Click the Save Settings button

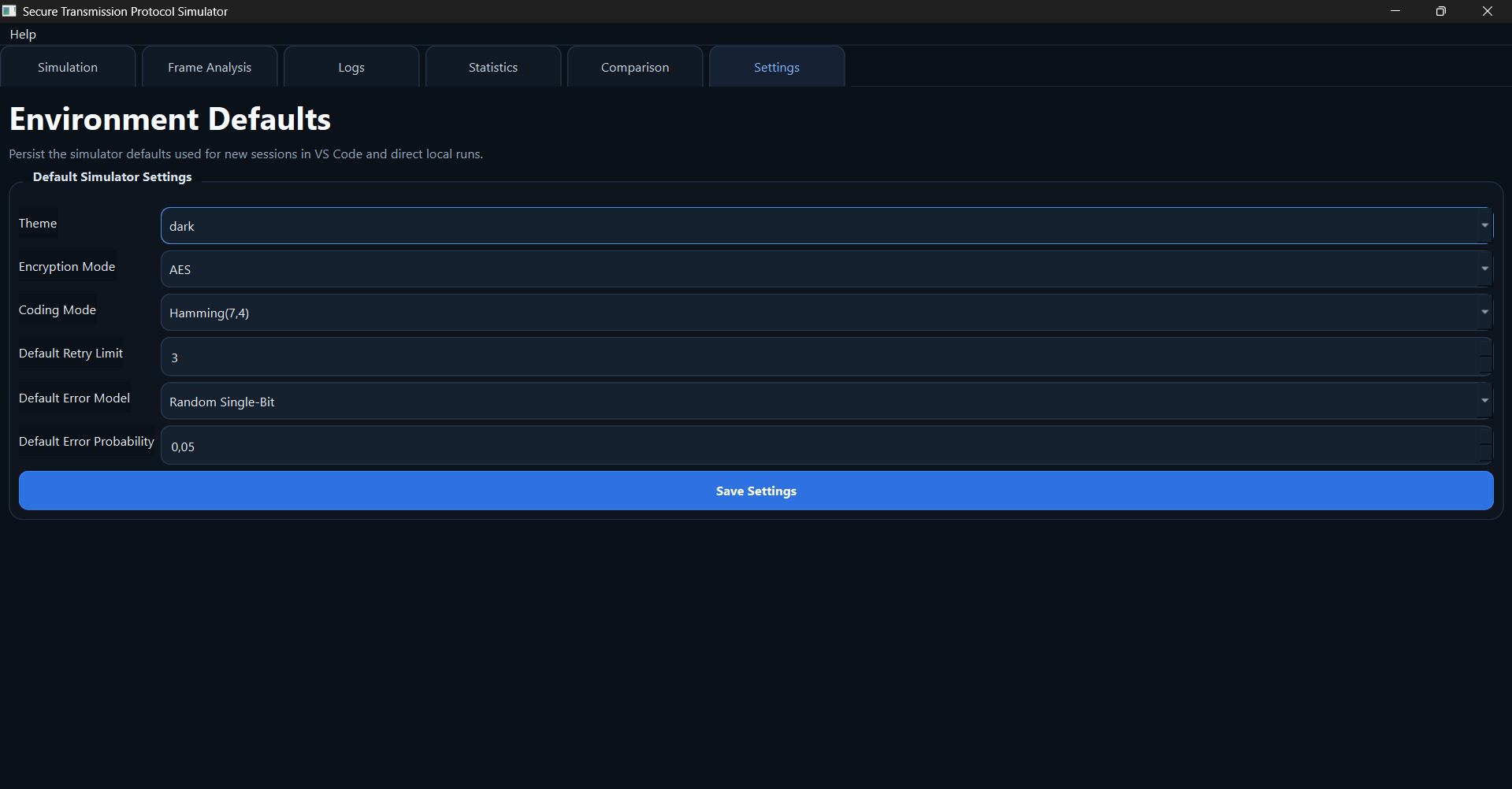(756, 491)
